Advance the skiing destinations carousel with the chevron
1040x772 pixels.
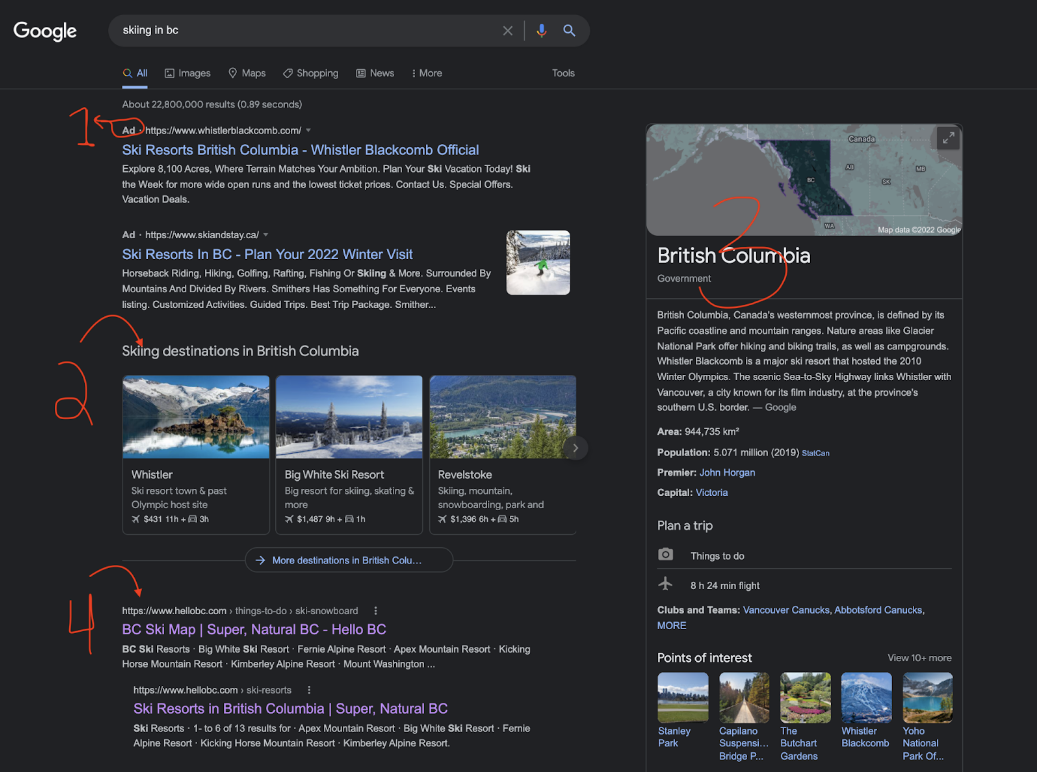[574, 447]
